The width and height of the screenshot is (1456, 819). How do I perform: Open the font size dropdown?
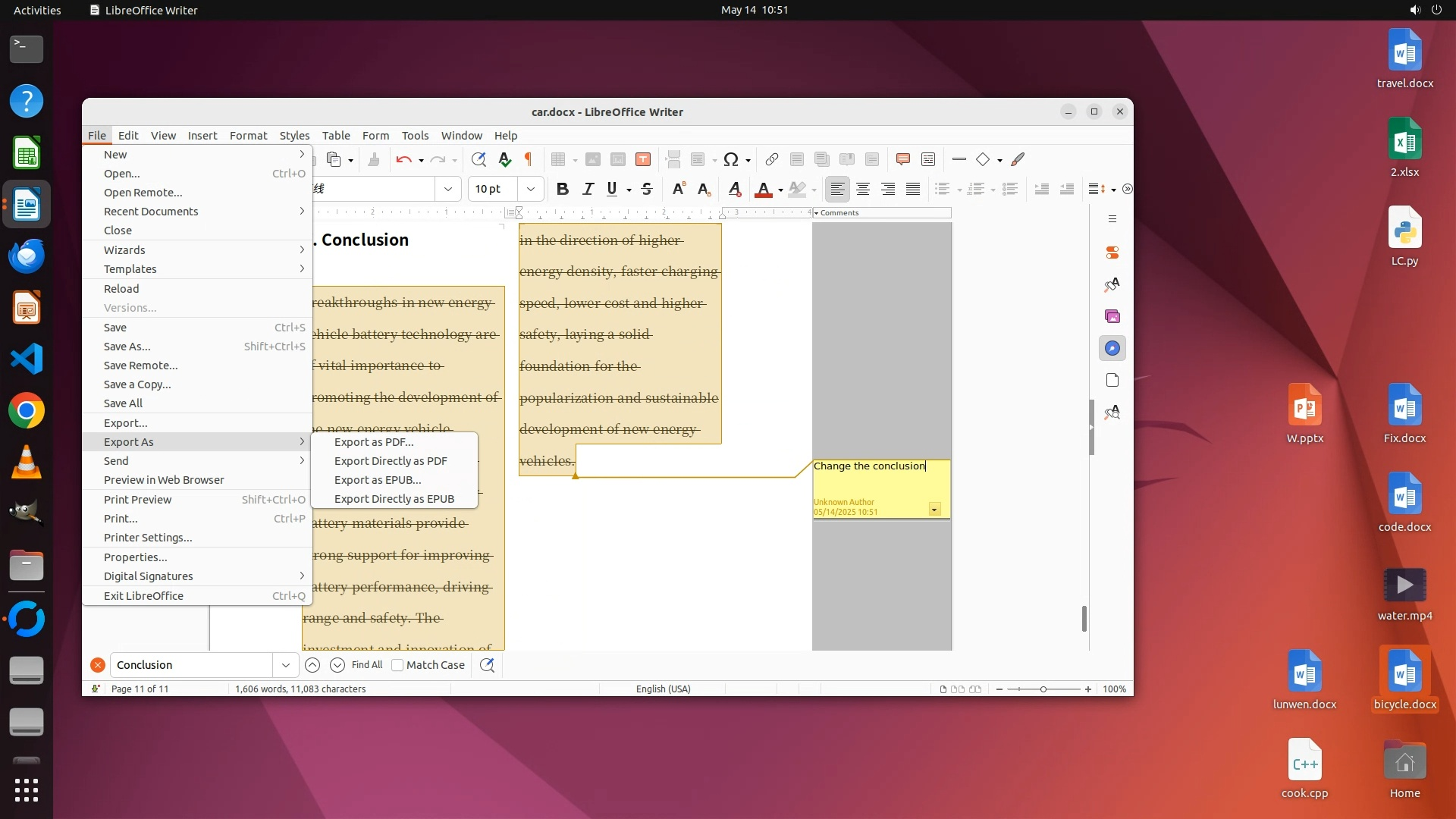click(x=531, y=190)
